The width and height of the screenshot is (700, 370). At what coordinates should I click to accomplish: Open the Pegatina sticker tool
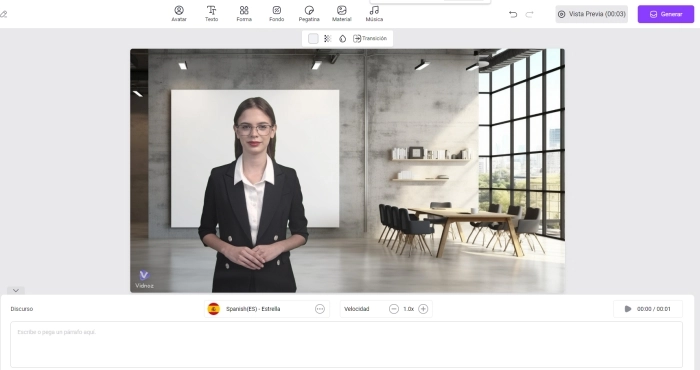click(309, 13)
